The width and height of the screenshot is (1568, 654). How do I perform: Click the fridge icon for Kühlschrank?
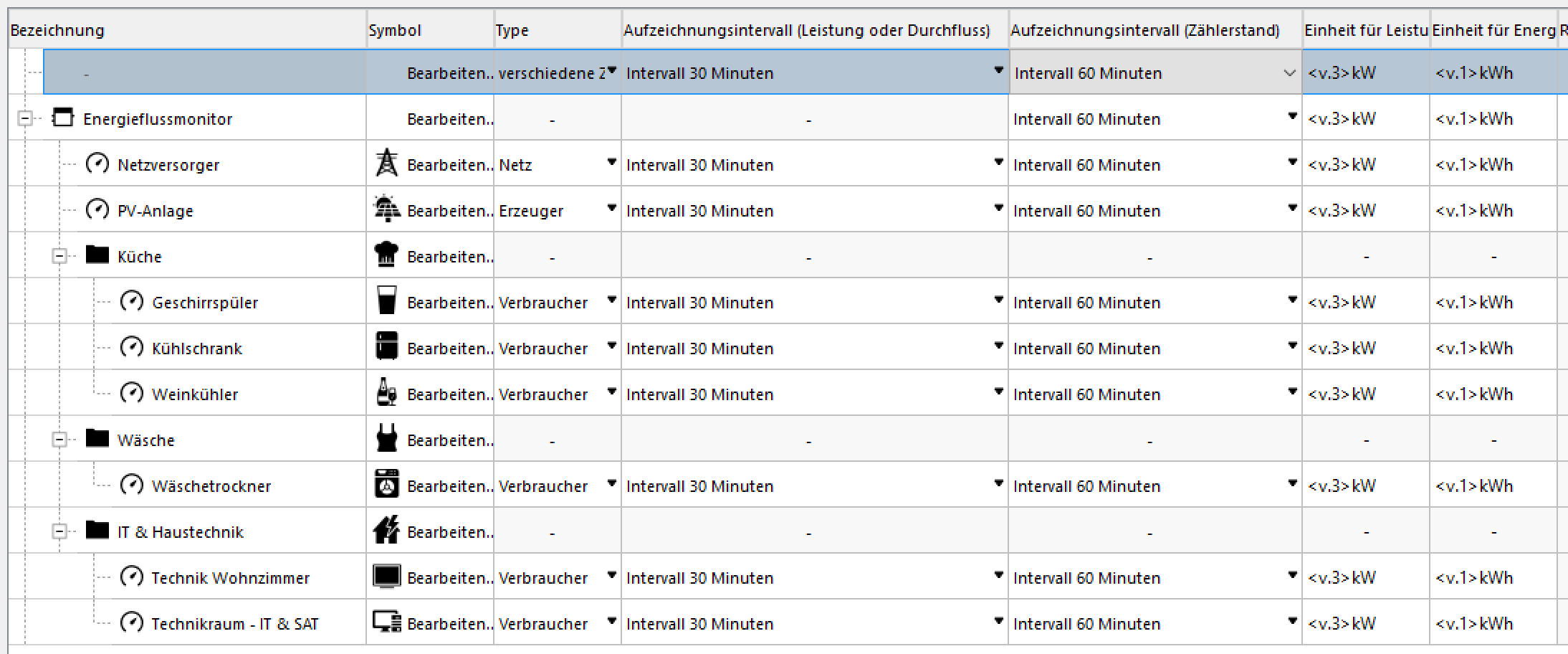(386, 347)
